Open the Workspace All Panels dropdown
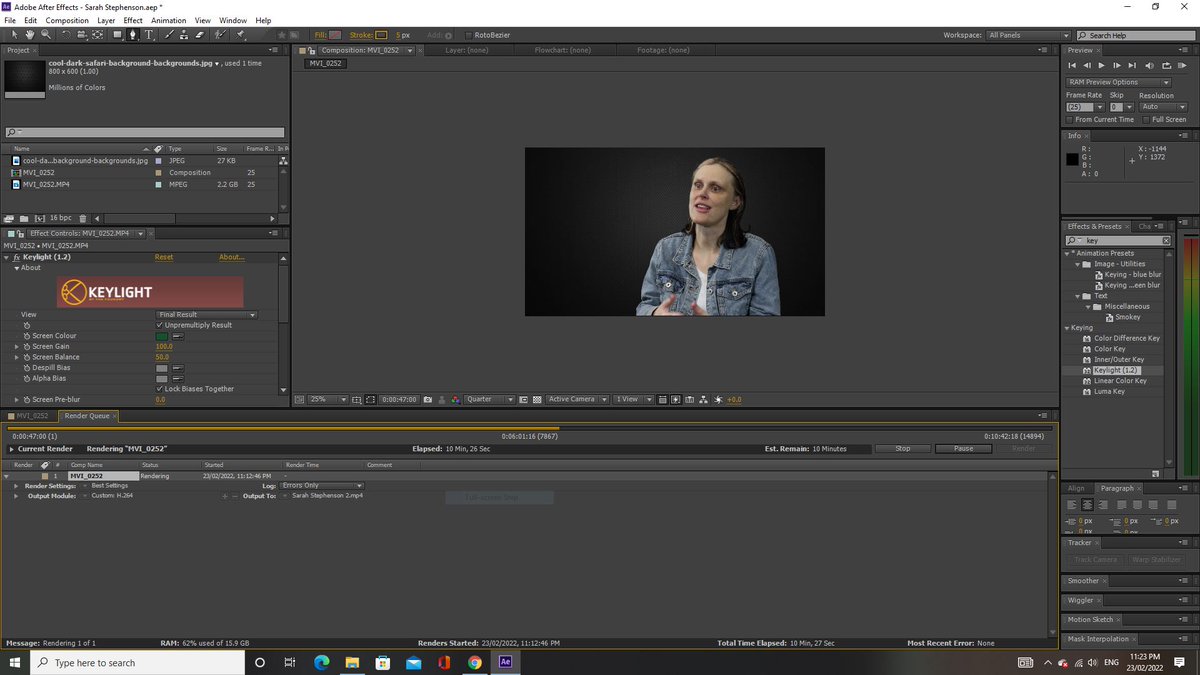 tap(1028, 35)
